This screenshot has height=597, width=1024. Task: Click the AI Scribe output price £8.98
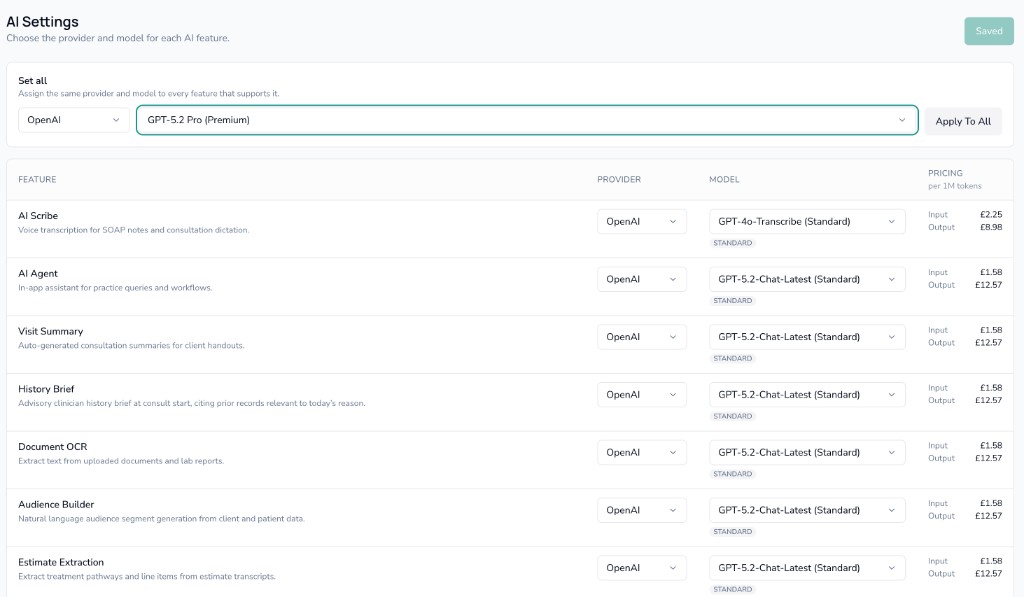coord(991,227)
